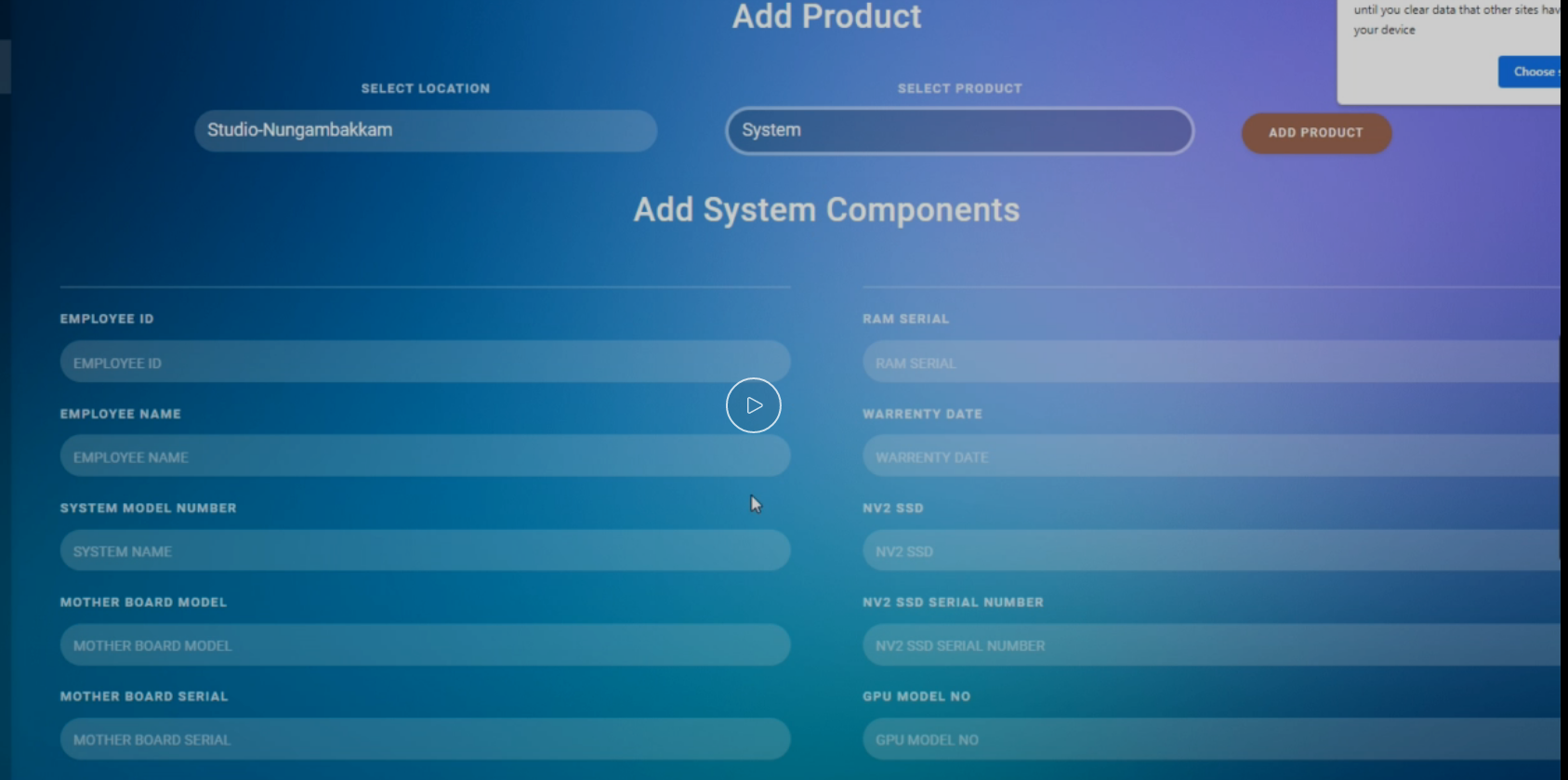Focus the Employee Name input field

pyautogui.click(x=425, y=457)
